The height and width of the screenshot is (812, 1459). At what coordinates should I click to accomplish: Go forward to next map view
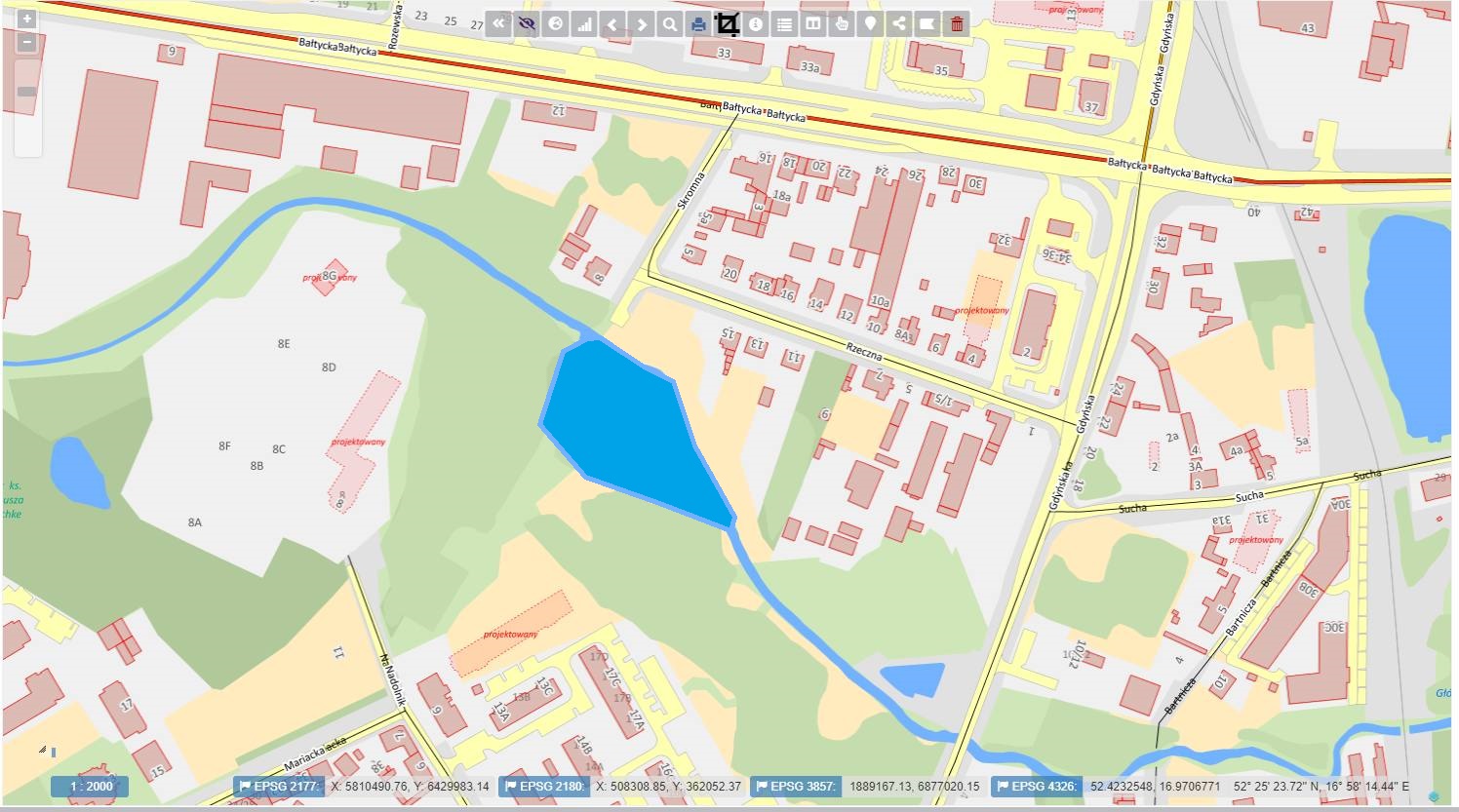click(642, 24)
